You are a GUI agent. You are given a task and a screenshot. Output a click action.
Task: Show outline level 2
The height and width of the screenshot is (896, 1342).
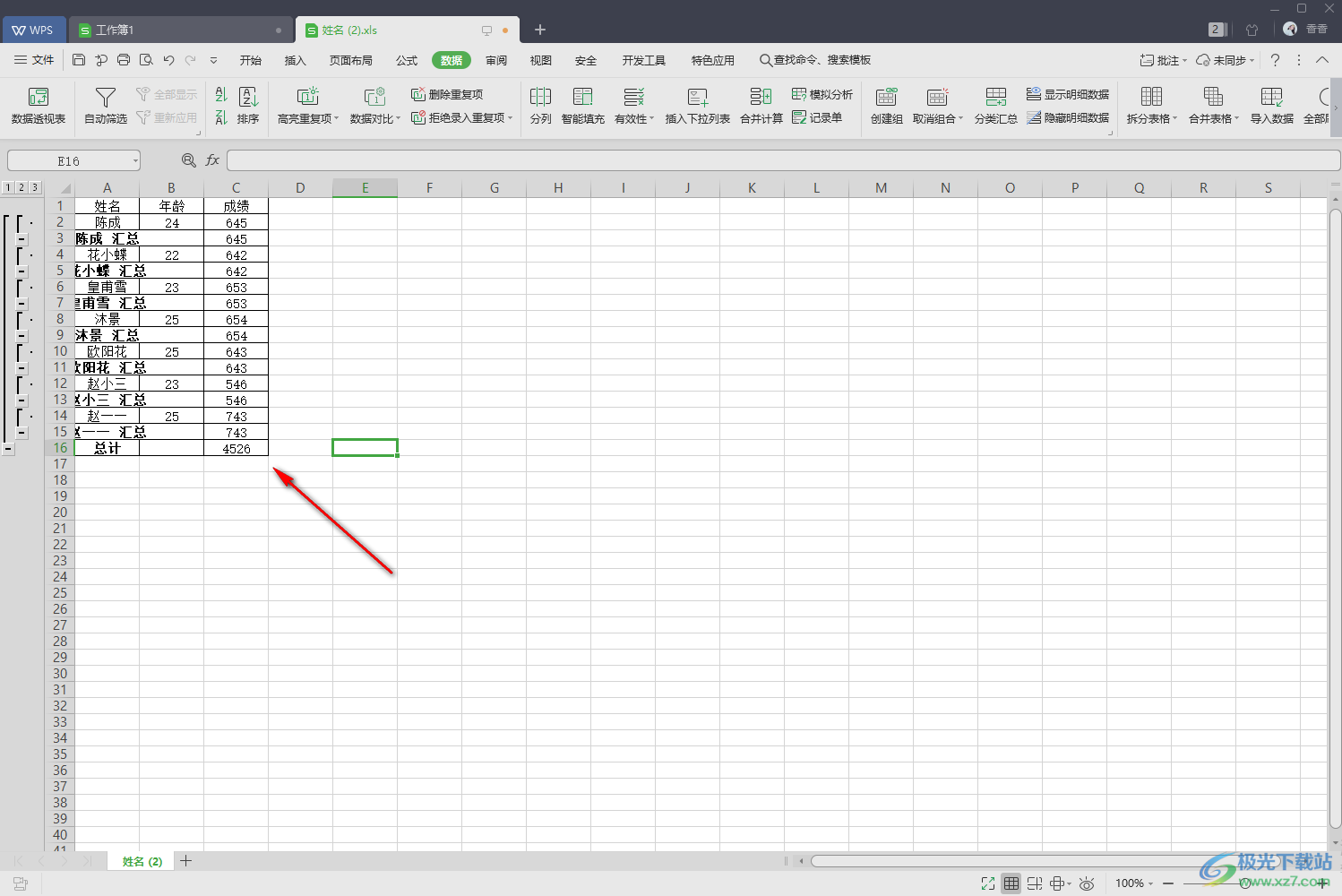click(x=22, y=187)
